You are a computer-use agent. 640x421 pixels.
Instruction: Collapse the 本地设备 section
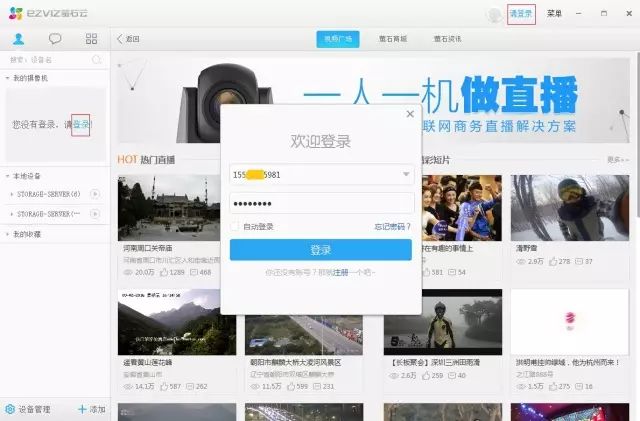click(x=7, y=175)
